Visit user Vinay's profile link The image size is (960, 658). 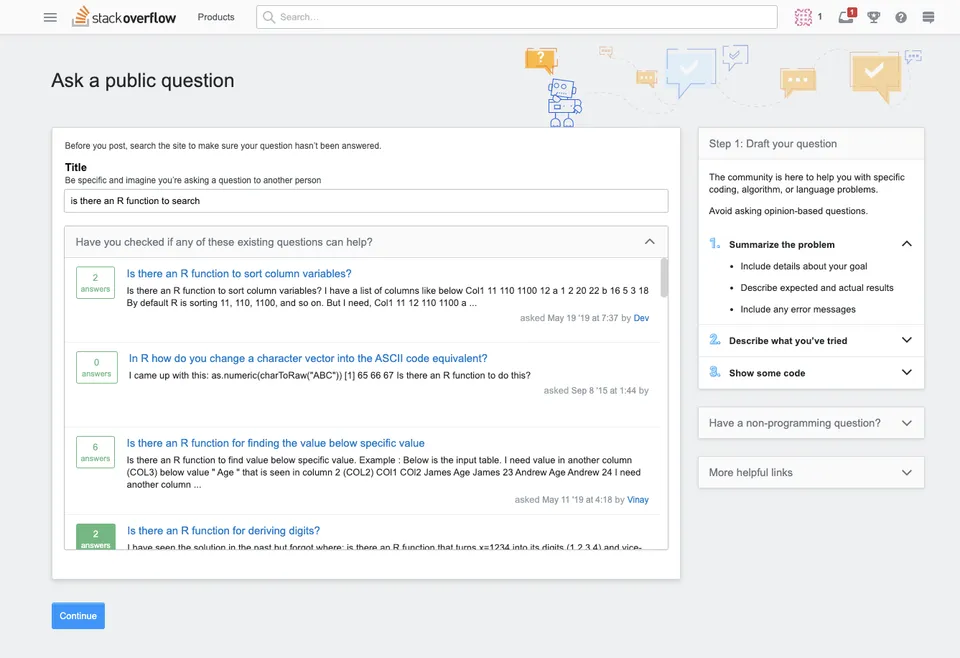637,499
